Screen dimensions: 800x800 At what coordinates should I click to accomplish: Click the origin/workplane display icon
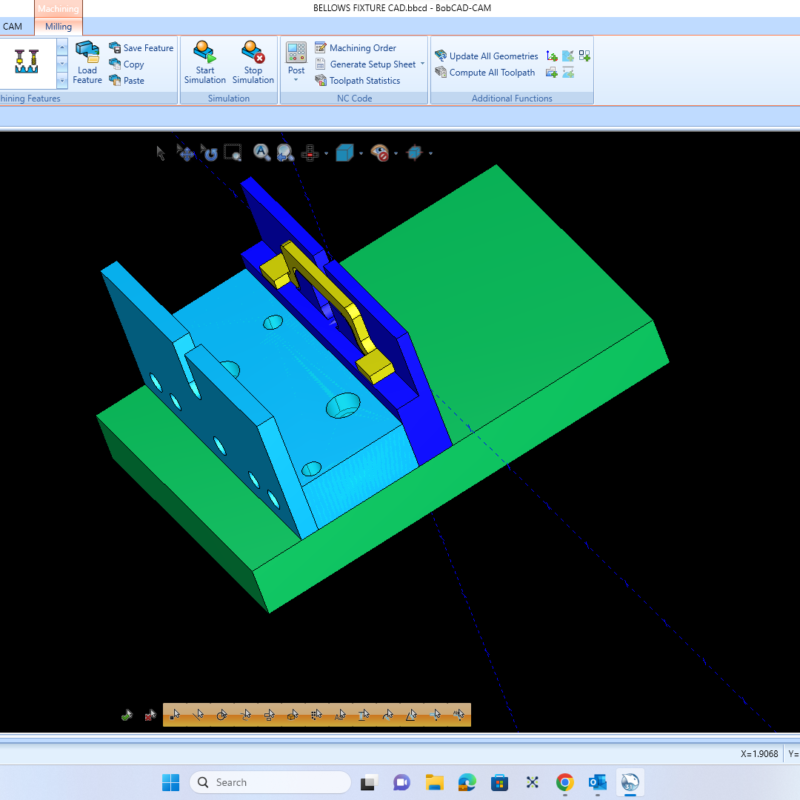(x=414, y=153)
